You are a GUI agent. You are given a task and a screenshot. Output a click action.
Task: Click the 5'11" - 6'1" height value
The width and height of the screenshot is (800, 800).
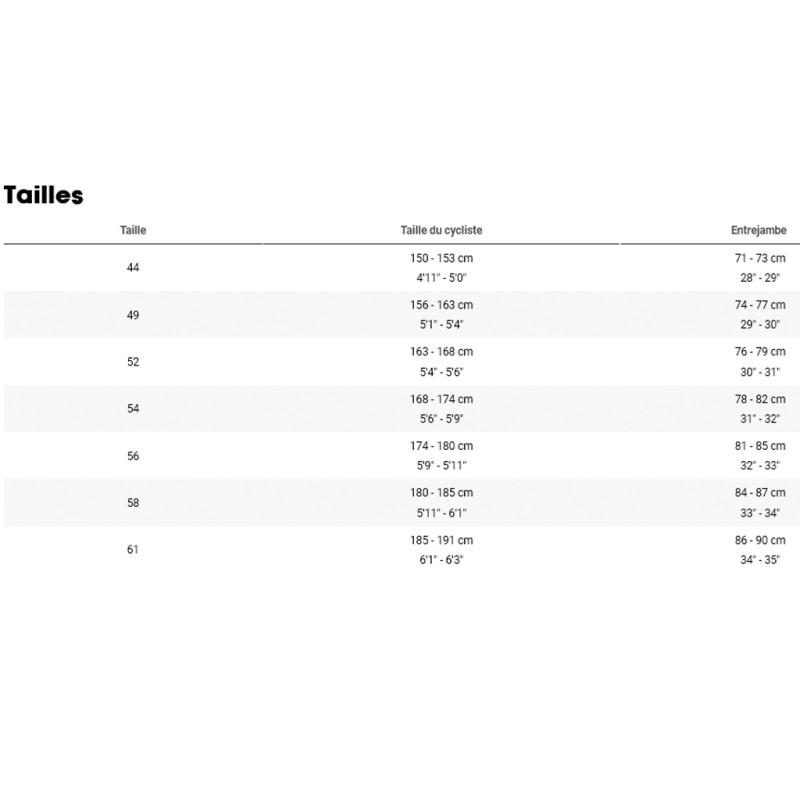point(441,513)
